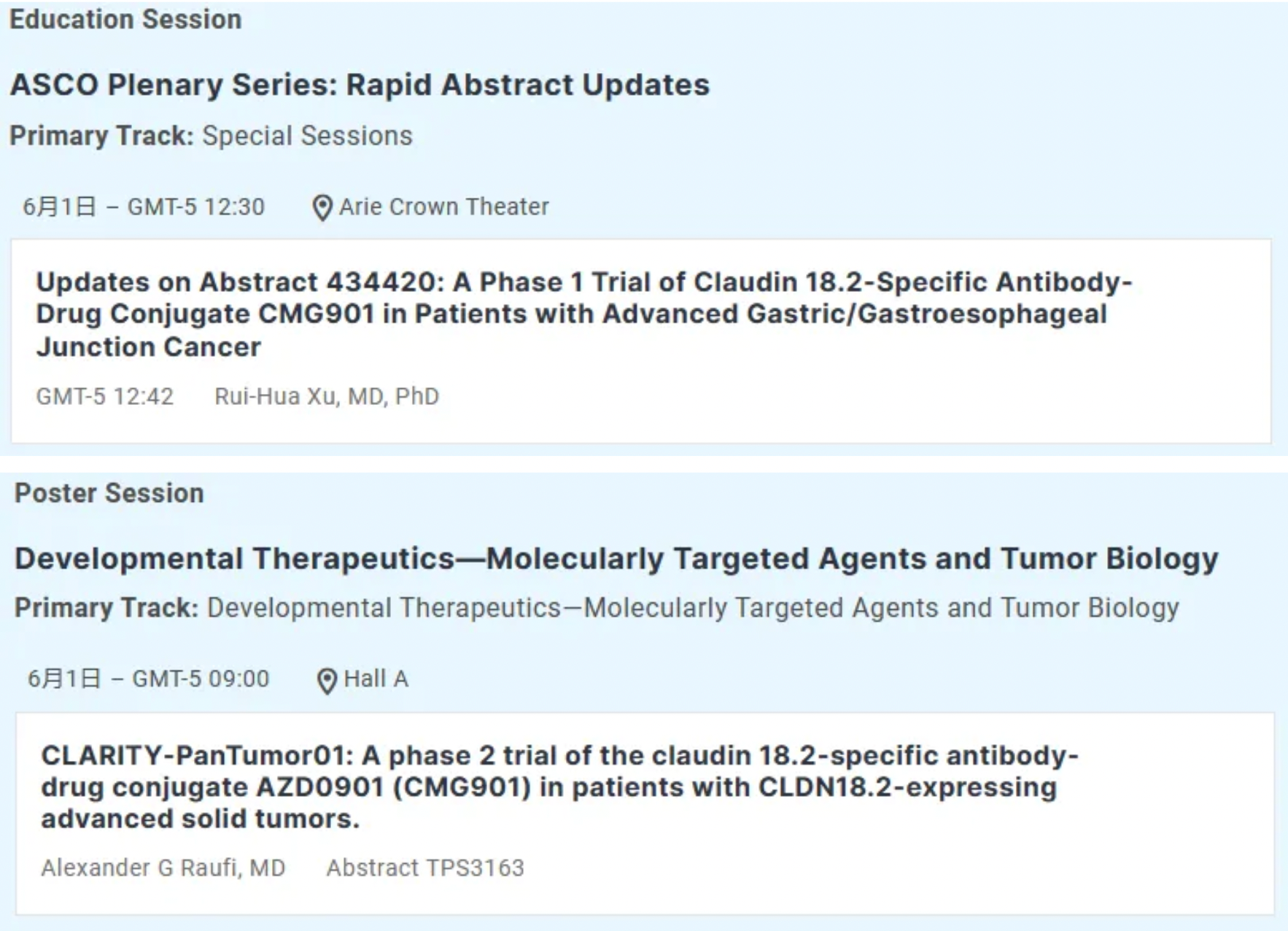The width and height of the screenshot is (1288, 931).
Task: Select presenter Rui-Hua Xu, MD, PhD
Action: point(327,396)
